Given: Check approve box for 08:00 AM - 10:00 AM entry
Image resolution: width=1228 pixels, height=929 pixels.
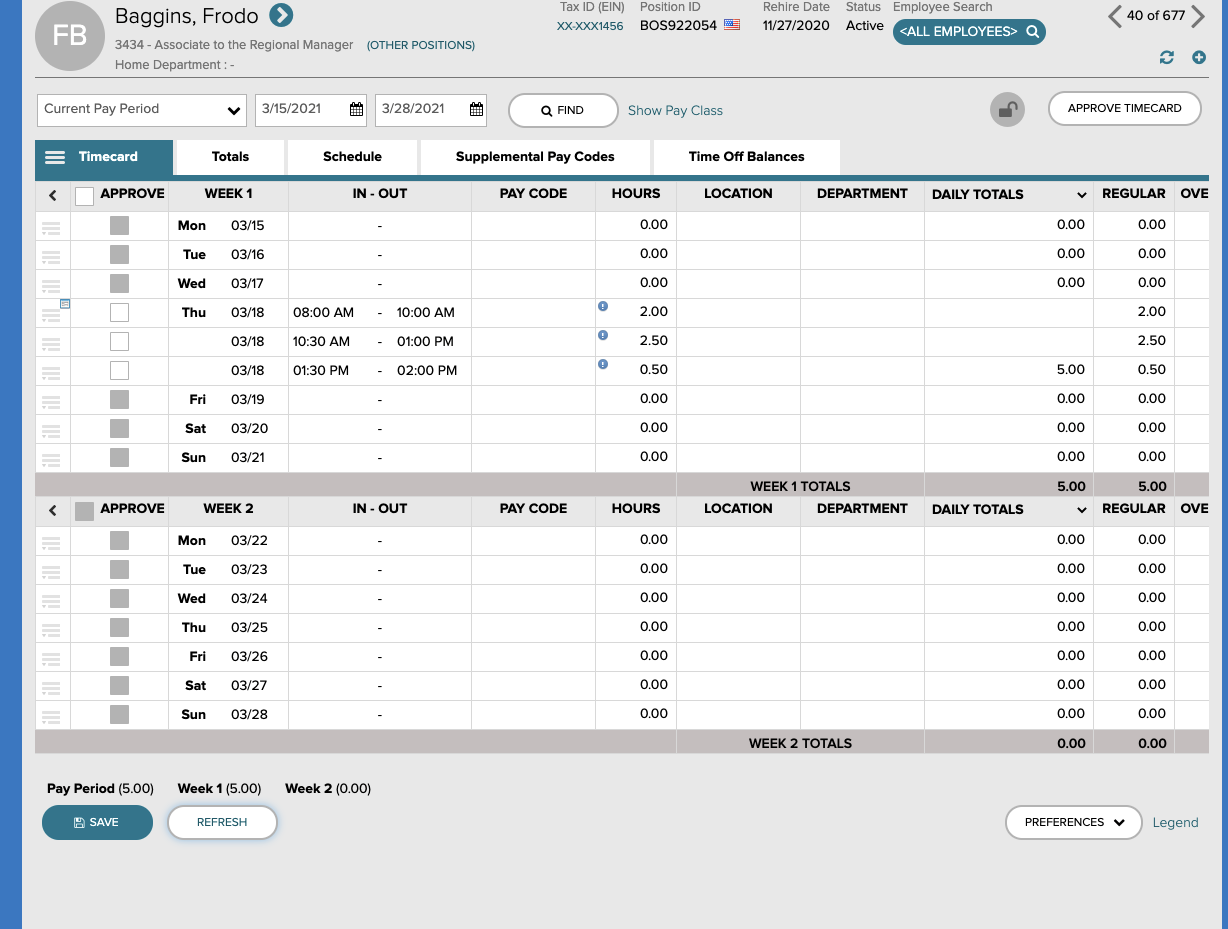Looking at the screenshot, I should pyautogui.click(x=119, y=312).
